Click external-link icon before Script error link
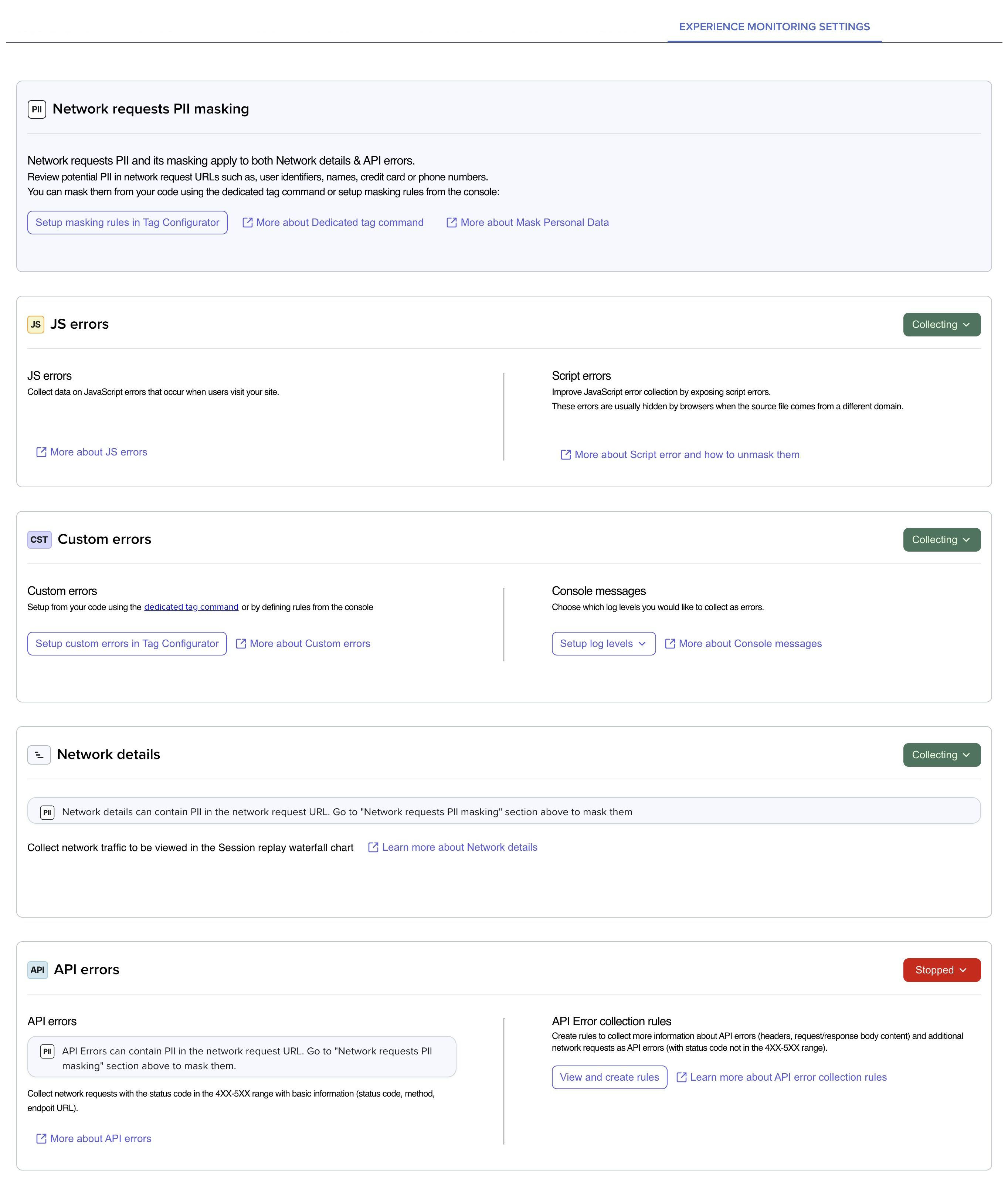 566,455
